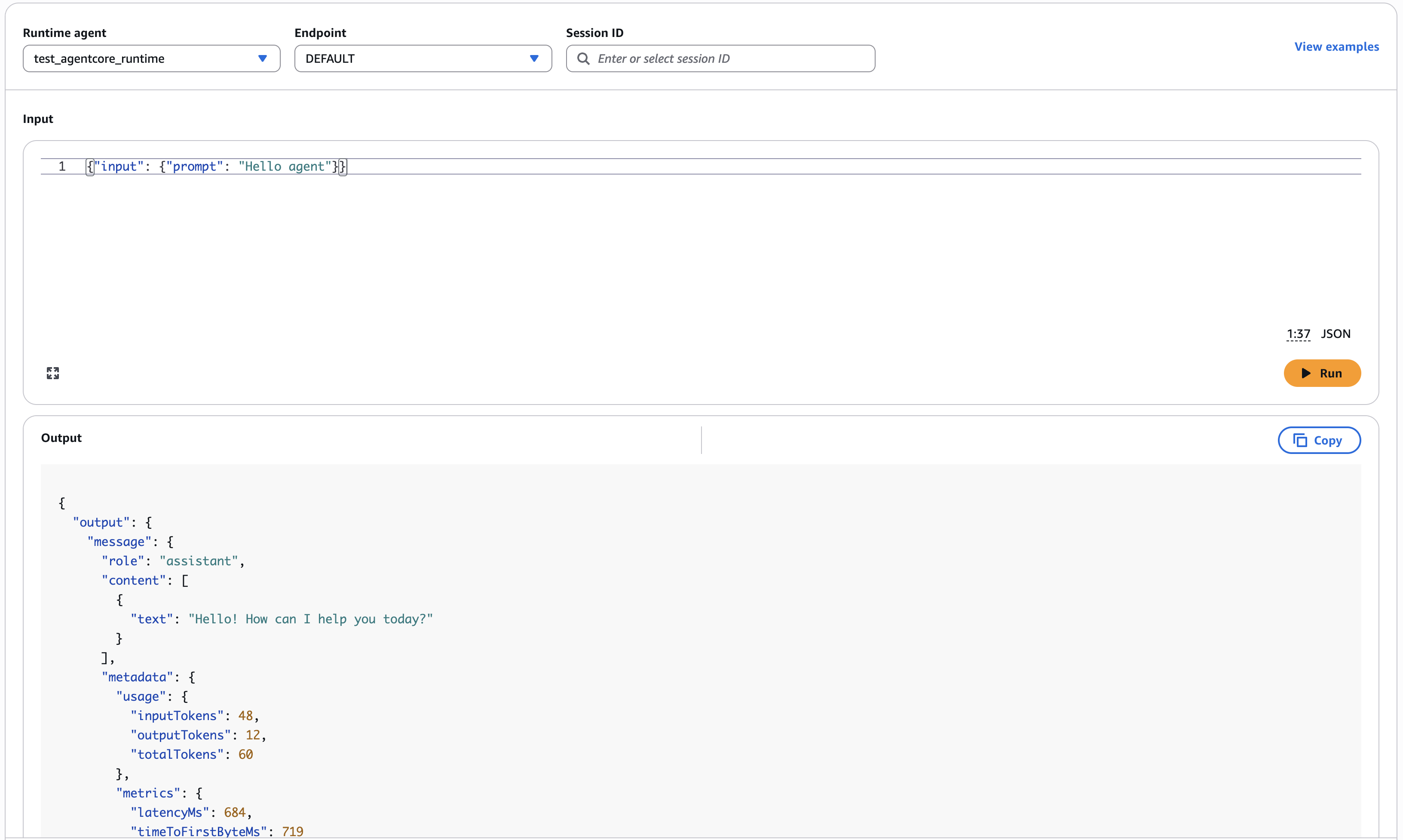Click the "latencyMs" value 684
The height and width of the screenshot is (840, 1403).
(x=234, y=812)
